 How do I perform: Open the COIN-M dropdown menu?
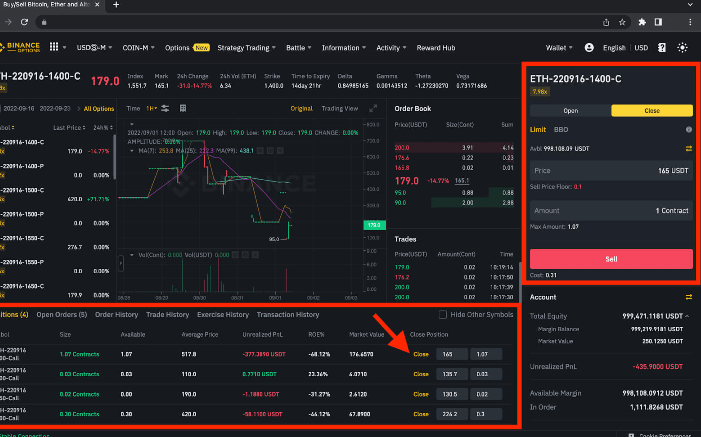[x=138, y=47]
